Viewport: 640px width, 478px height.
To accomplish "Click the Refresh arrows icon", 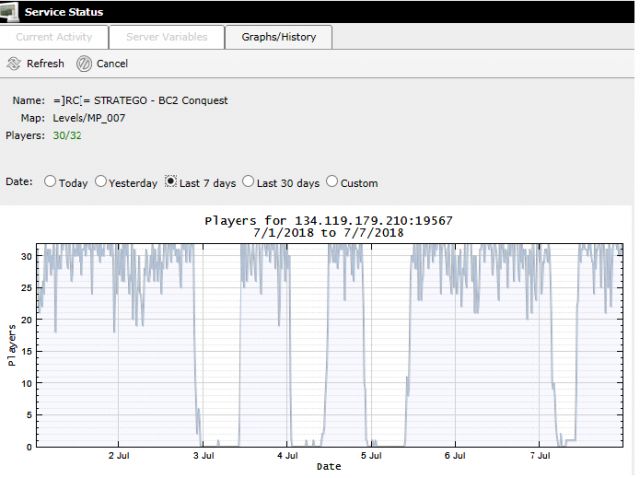I will click(13, 64).
